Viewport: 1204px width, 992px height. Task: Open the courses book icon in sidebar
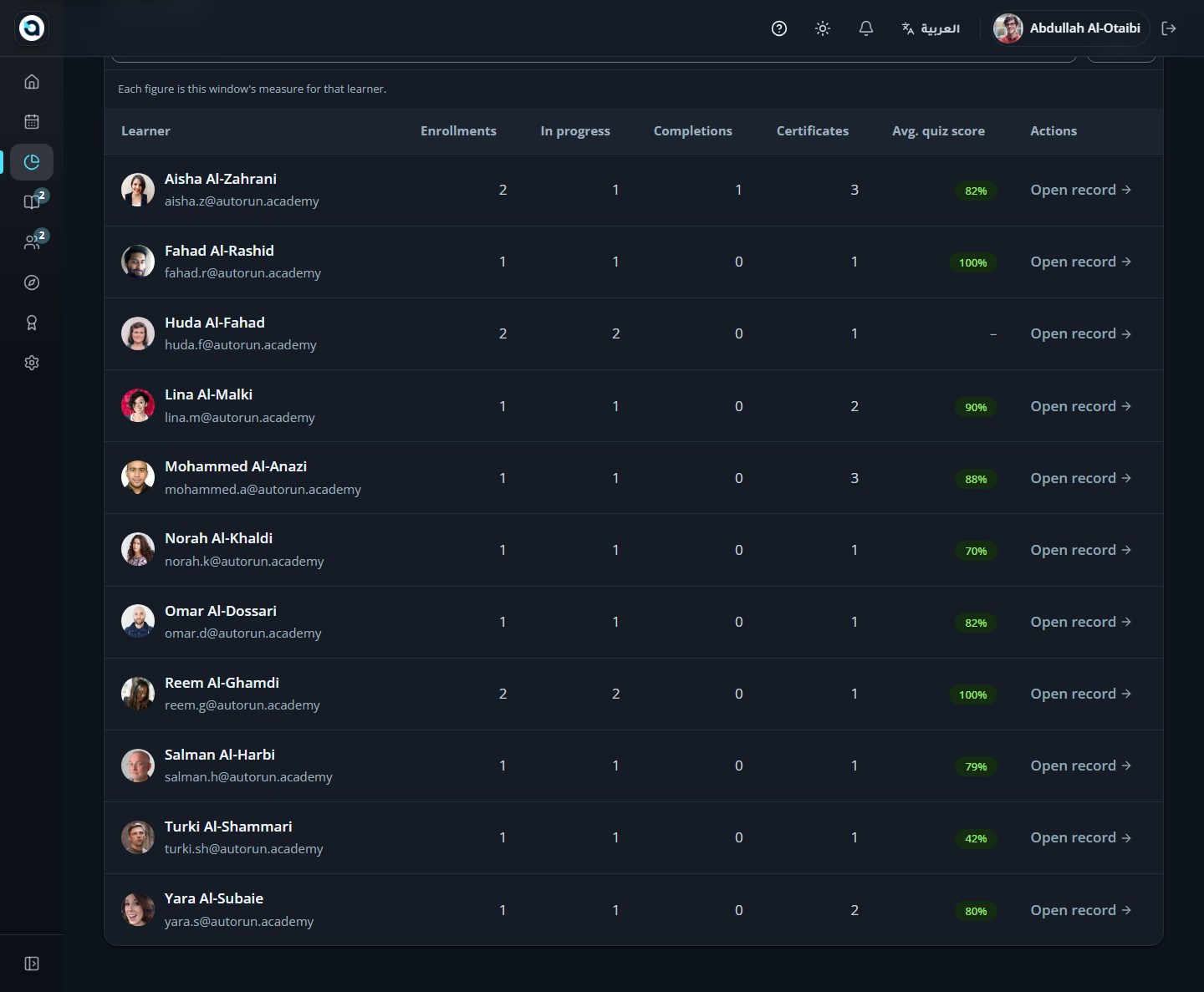pyautogui.click(x=32, y=202)
